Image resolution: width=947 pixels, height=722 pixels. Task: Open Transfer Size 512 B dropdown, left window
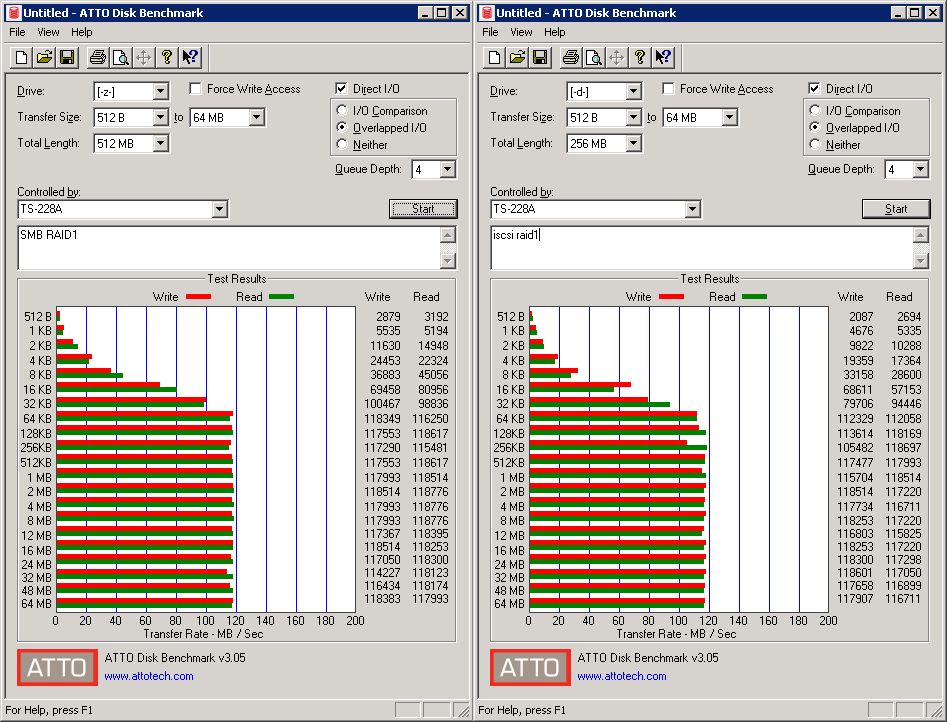click(x=161, y=117)
